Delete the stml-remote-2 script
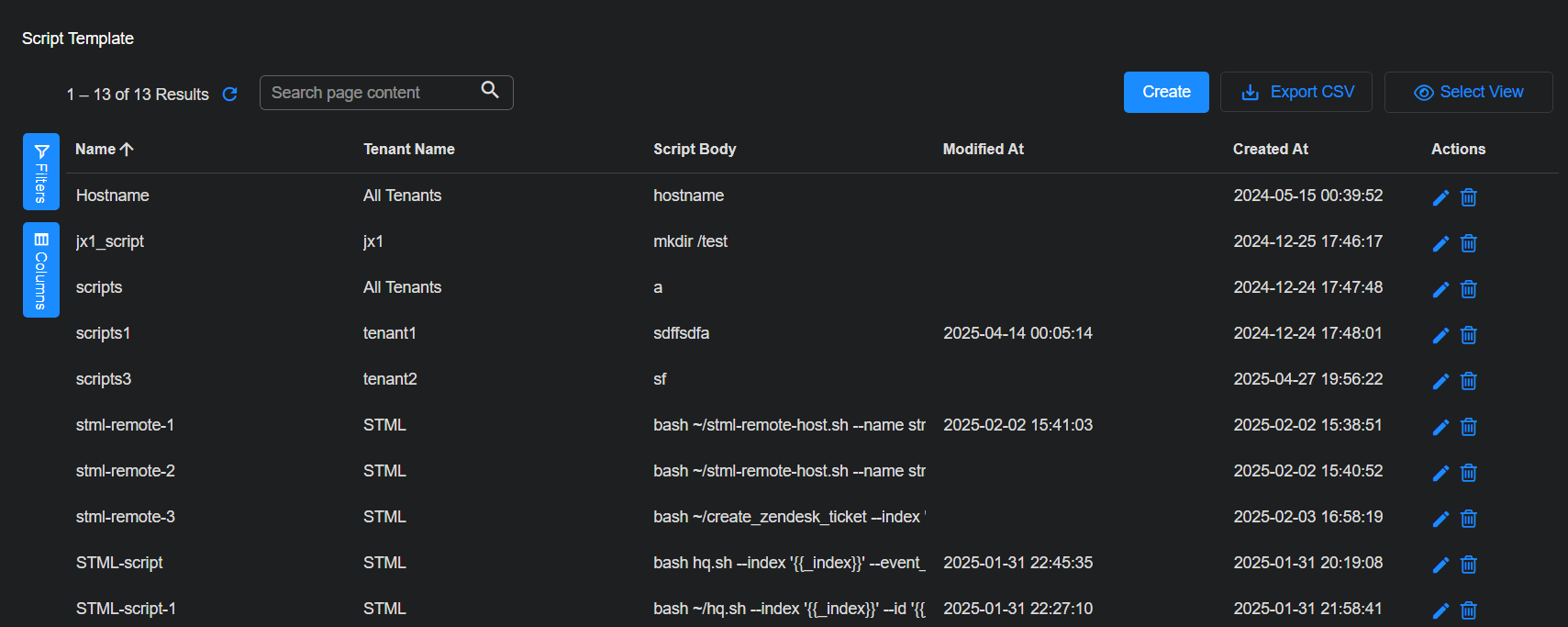Image resolution: width=1568 pixels, height=627 pixels. (x=1469, y=473)
